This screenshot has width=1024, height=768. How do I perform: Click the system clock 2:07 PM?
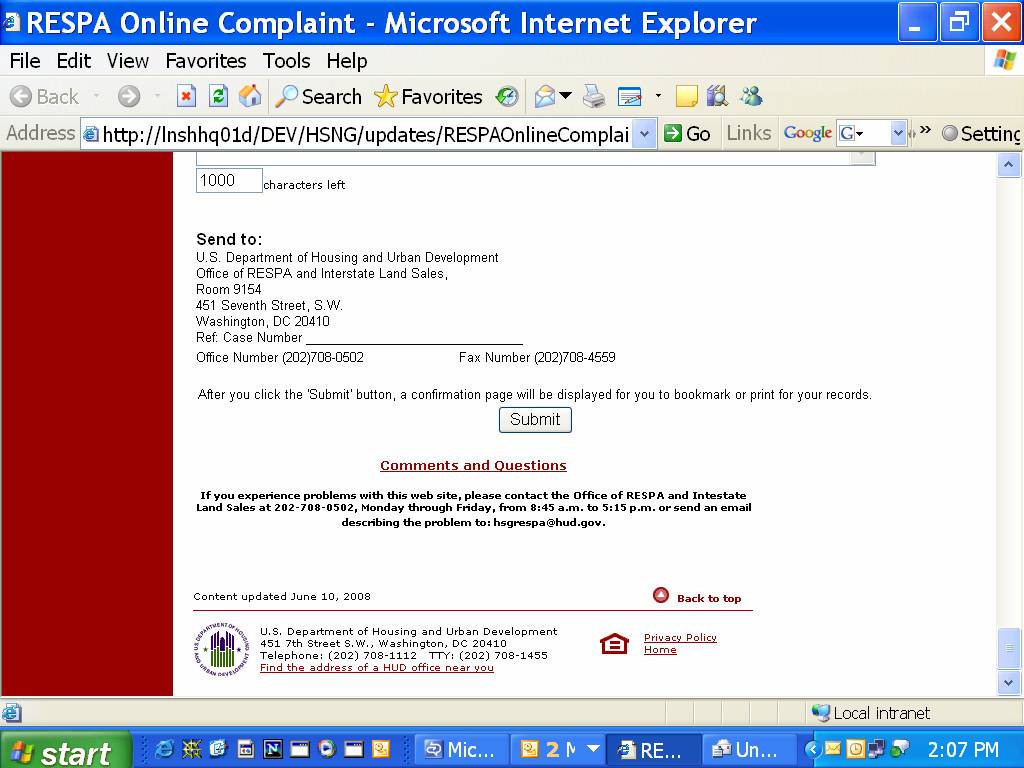[x=963, y=750]
